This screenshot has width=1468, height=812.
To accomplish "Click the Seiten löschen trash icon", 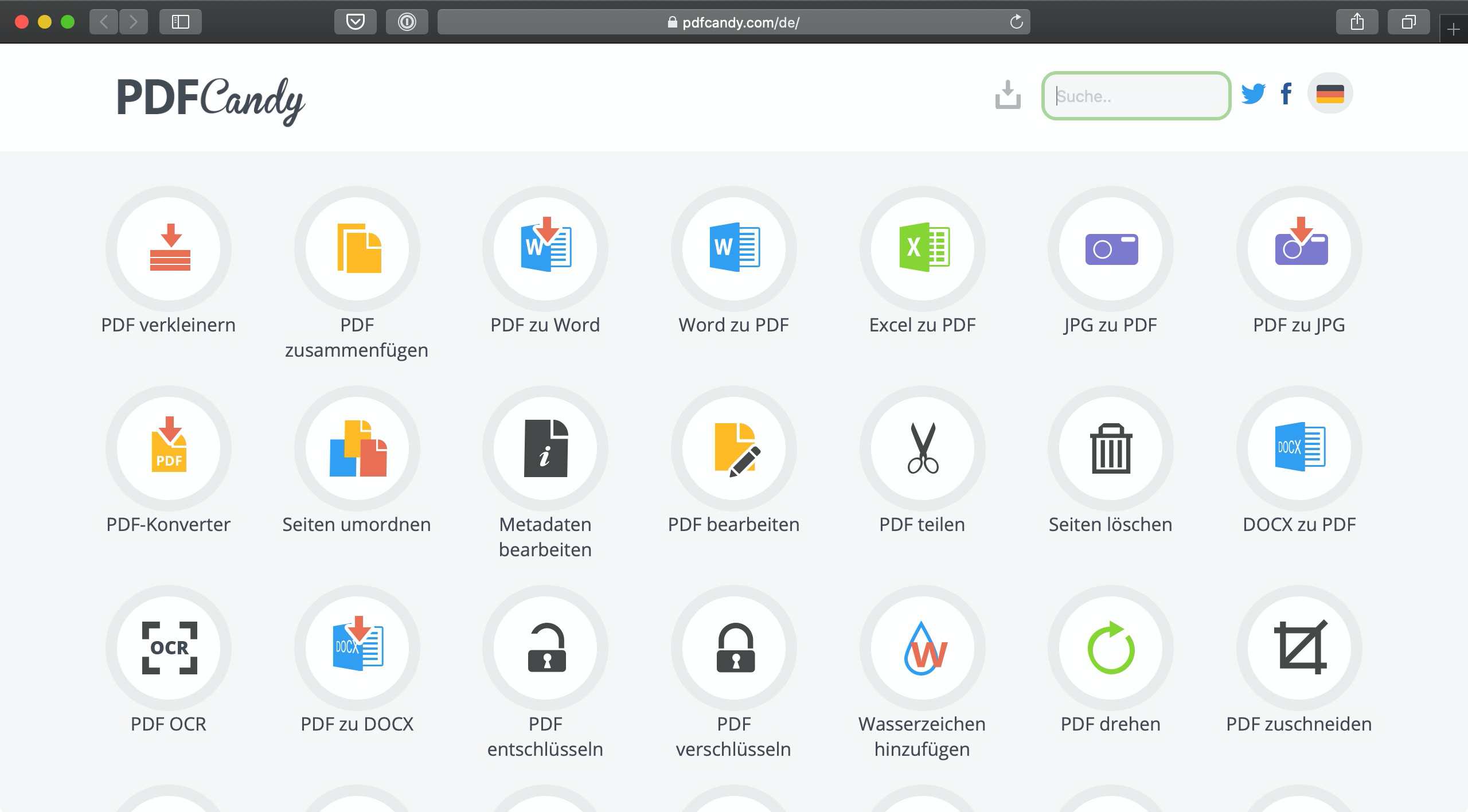I will click(x=1111, y=448).
